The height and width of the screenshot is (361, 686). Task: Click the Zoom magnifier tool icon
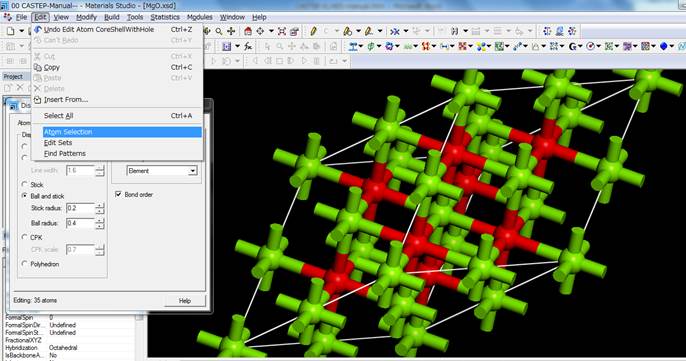pyautogui.click(x=218, y=31)
